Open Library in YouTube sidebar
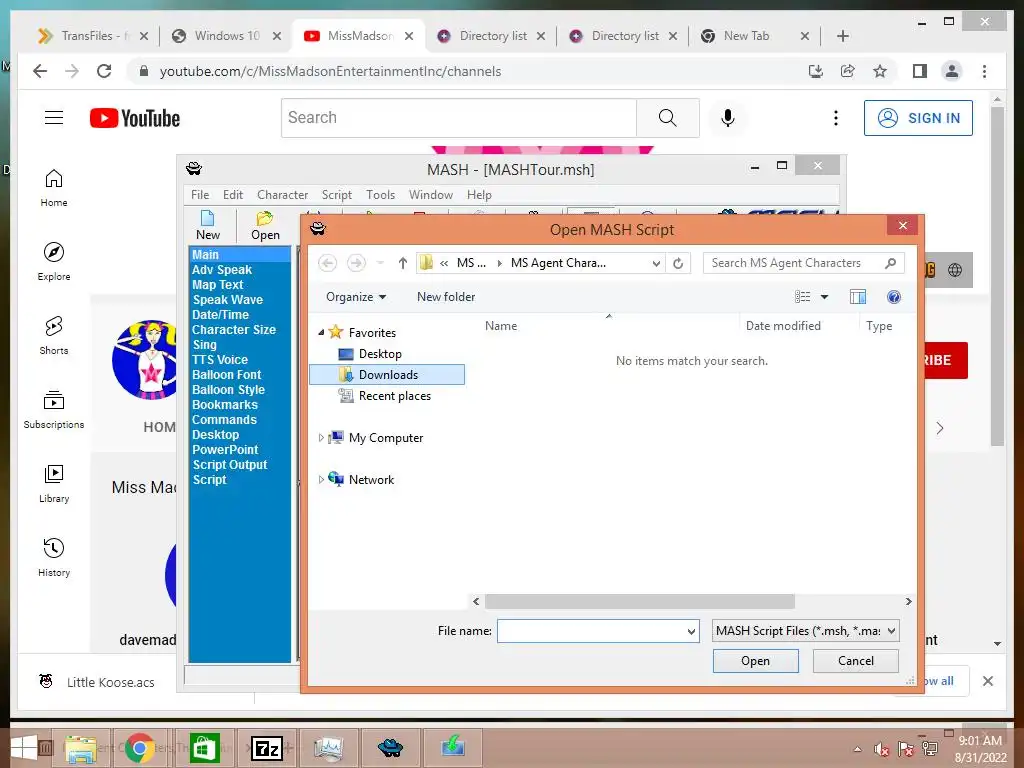The width and height of the screenshot is (1024, 768). coord(54,484)
